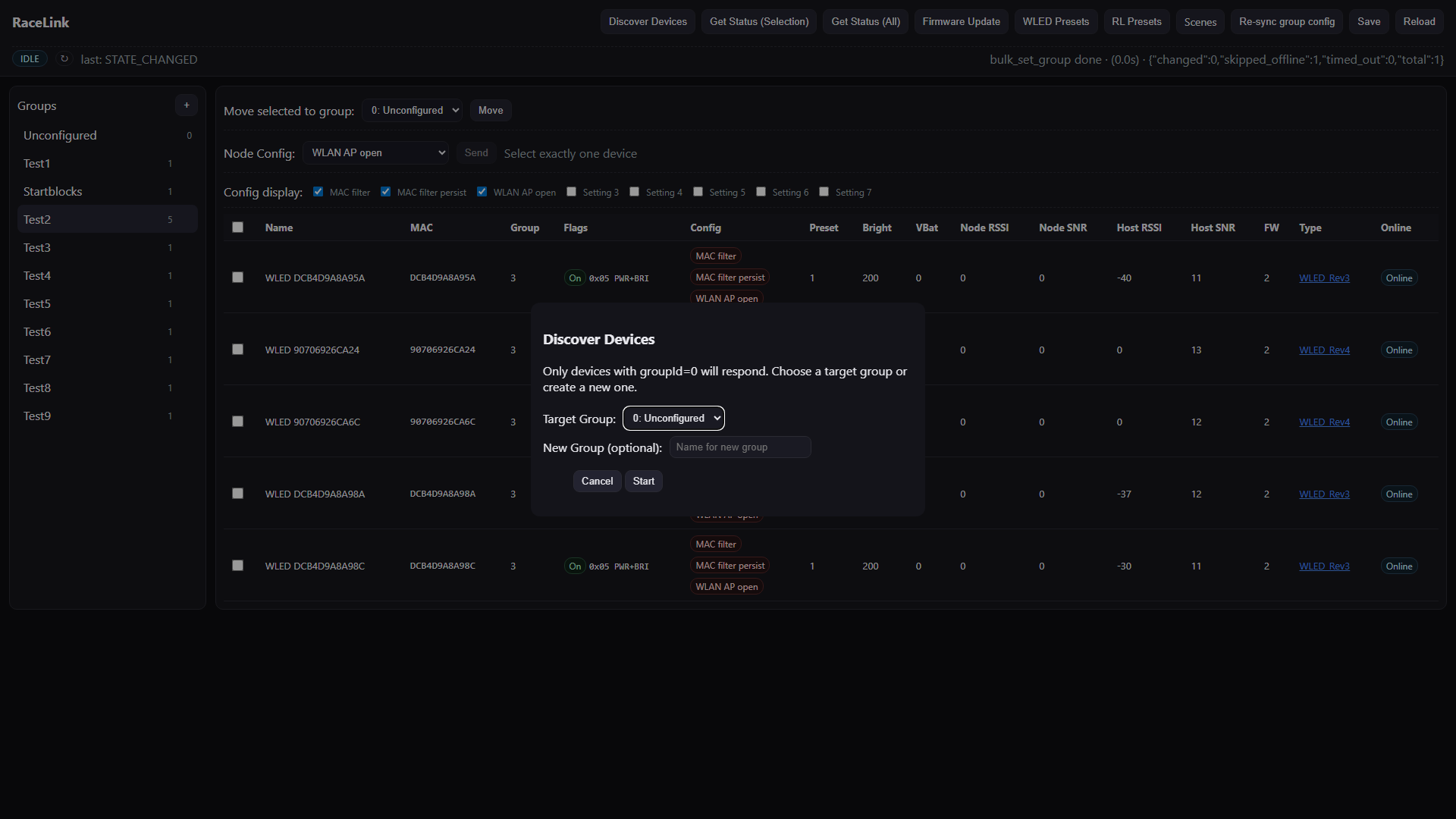Image resolution: width=1456 pixels, height=819 pixels.
Task: Select the Test8 group
Action: [x=107, y=388]
